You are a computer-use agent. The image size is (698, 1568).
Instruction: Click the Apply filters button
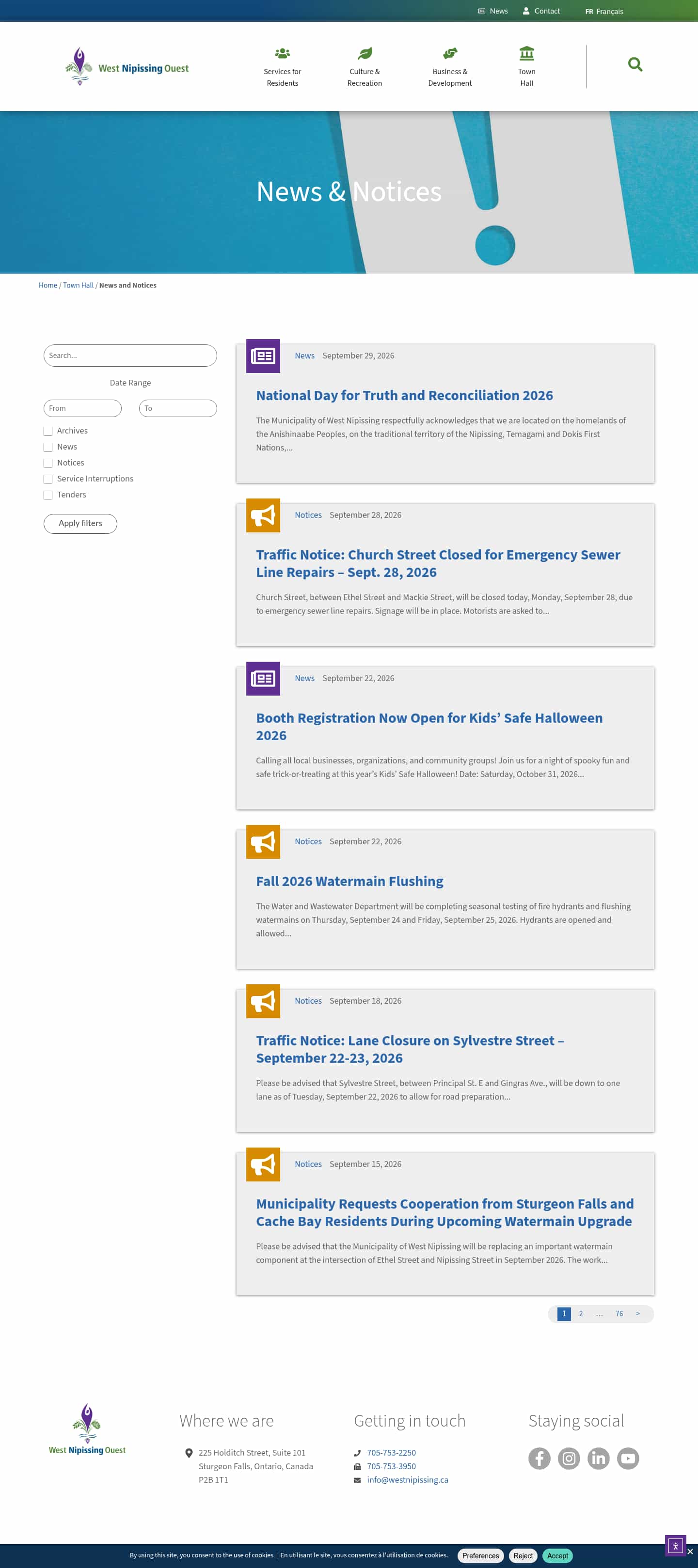click(80, 524)
